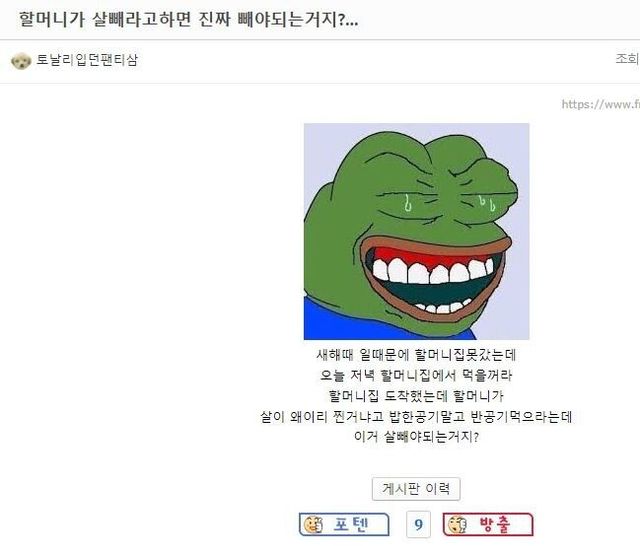Open the https://www source link
The width and height of the screenshot is (640, 546).
click(x=600, y=104)
